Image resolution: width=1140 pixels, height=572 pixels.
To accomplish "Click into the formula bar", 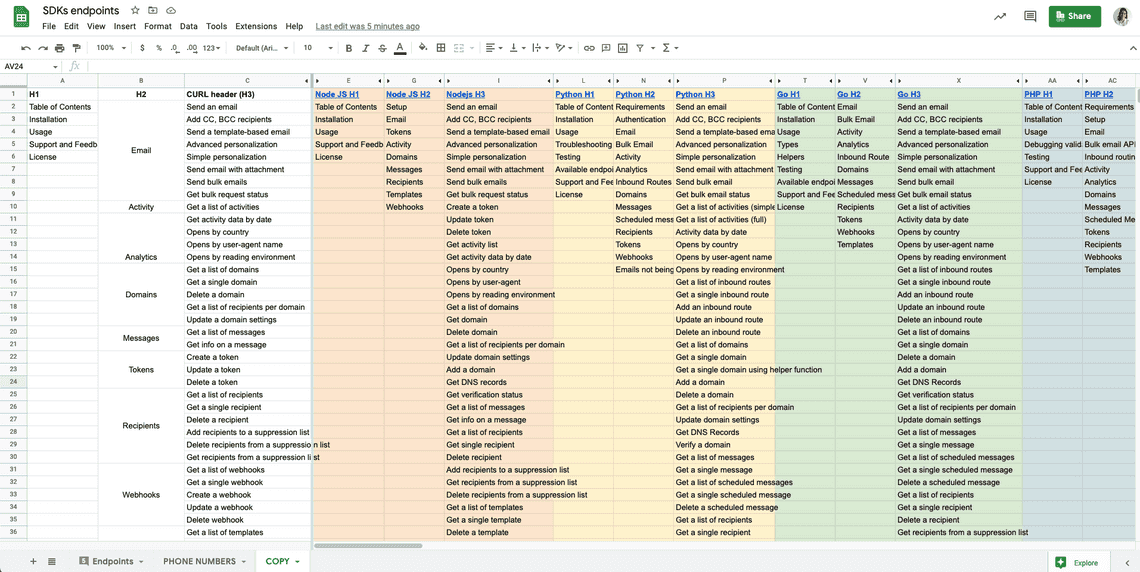I will 611,66.
